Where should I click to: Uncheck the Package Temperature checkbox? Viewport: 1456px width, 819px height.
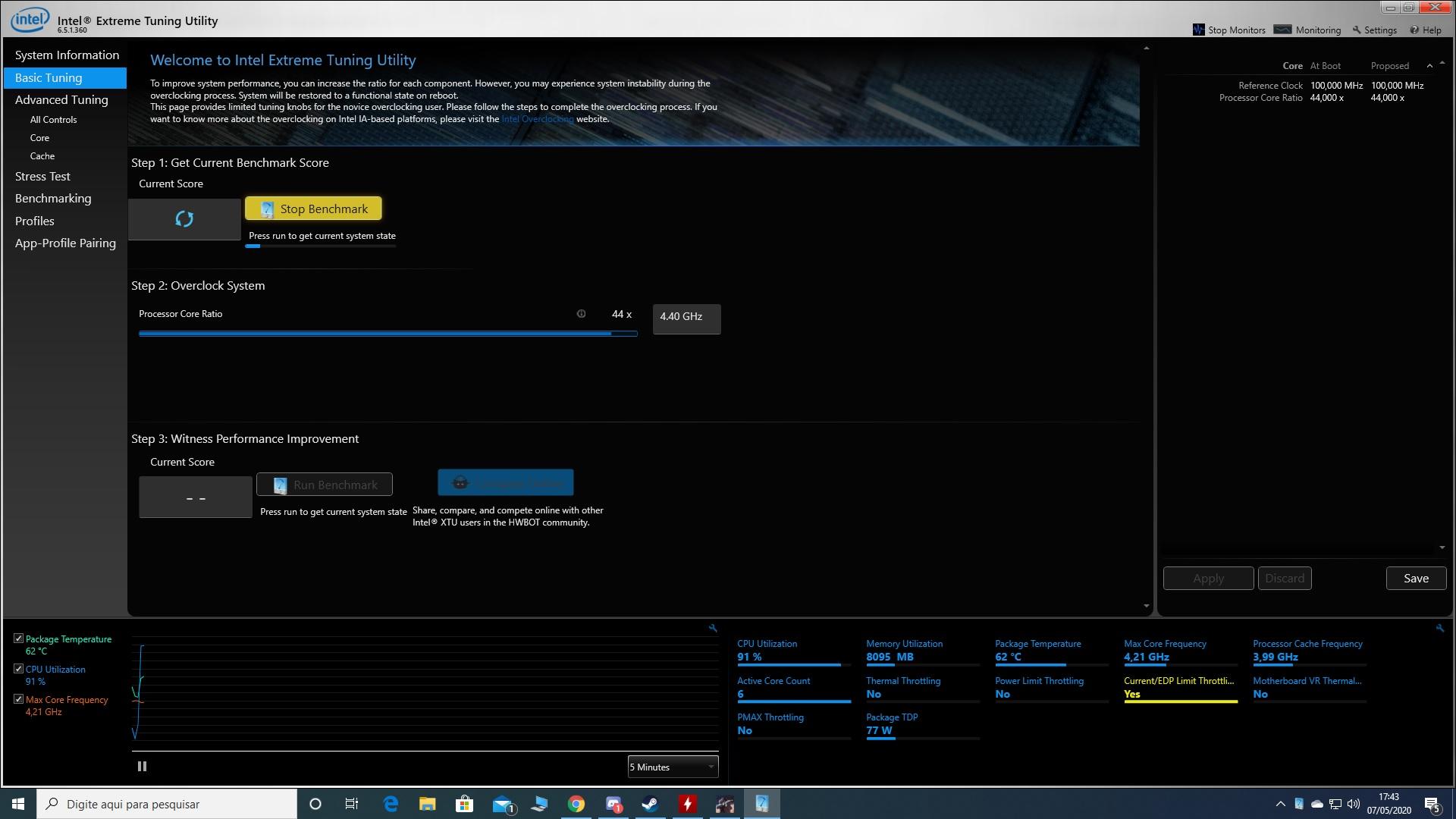[18, 639]
